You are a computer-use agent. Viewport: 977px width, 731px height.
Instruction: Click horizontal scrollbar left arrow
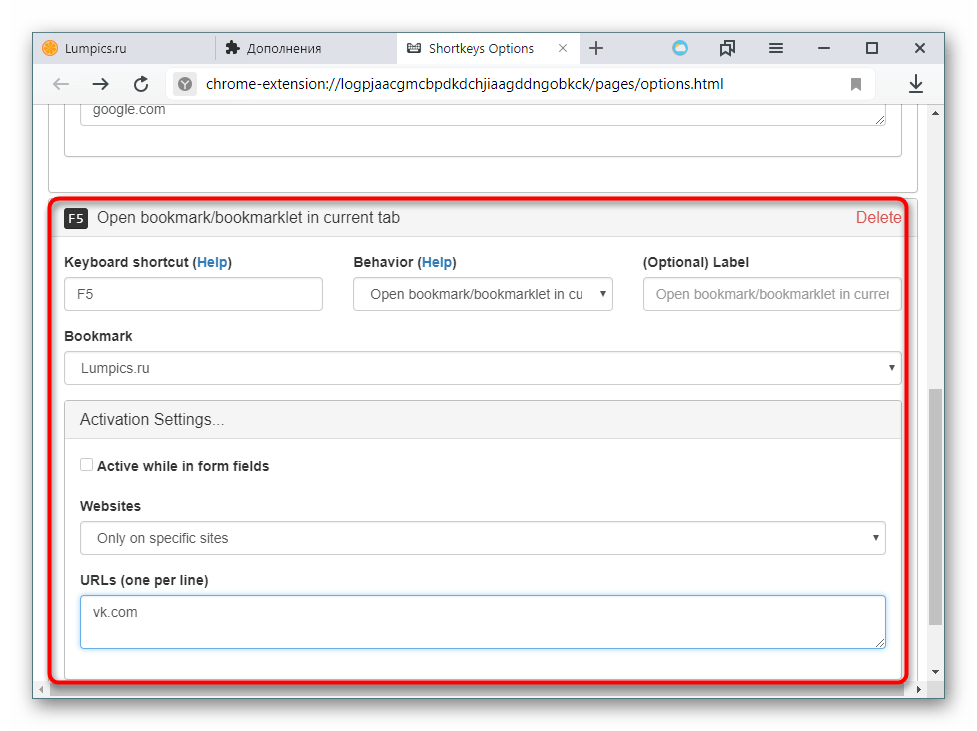click(41, 689)
